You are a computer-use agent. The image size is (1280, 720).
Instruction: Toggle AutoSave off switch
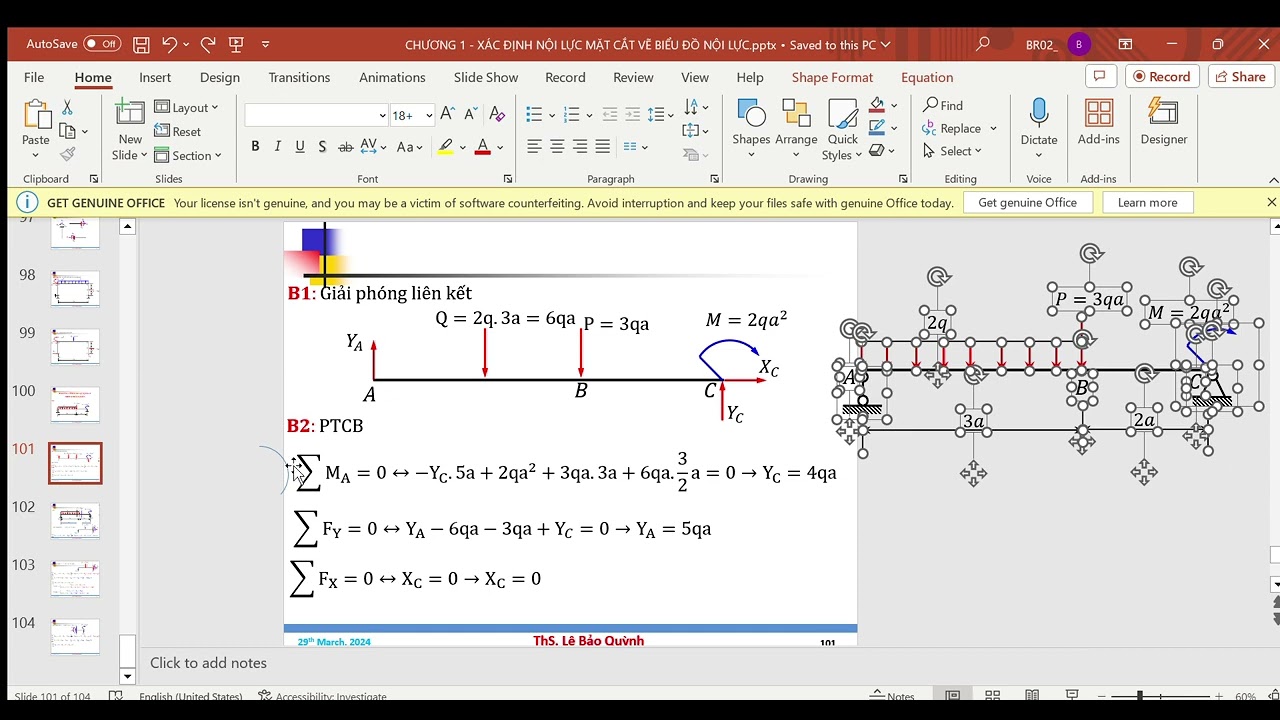coord(102,44)
